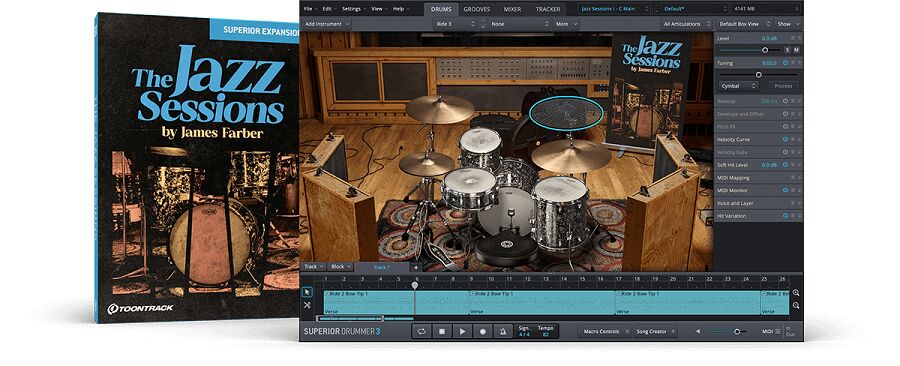Open the MIDI In/Out indicator
This screenshot has width=900, height=366.
click(790, 332)
